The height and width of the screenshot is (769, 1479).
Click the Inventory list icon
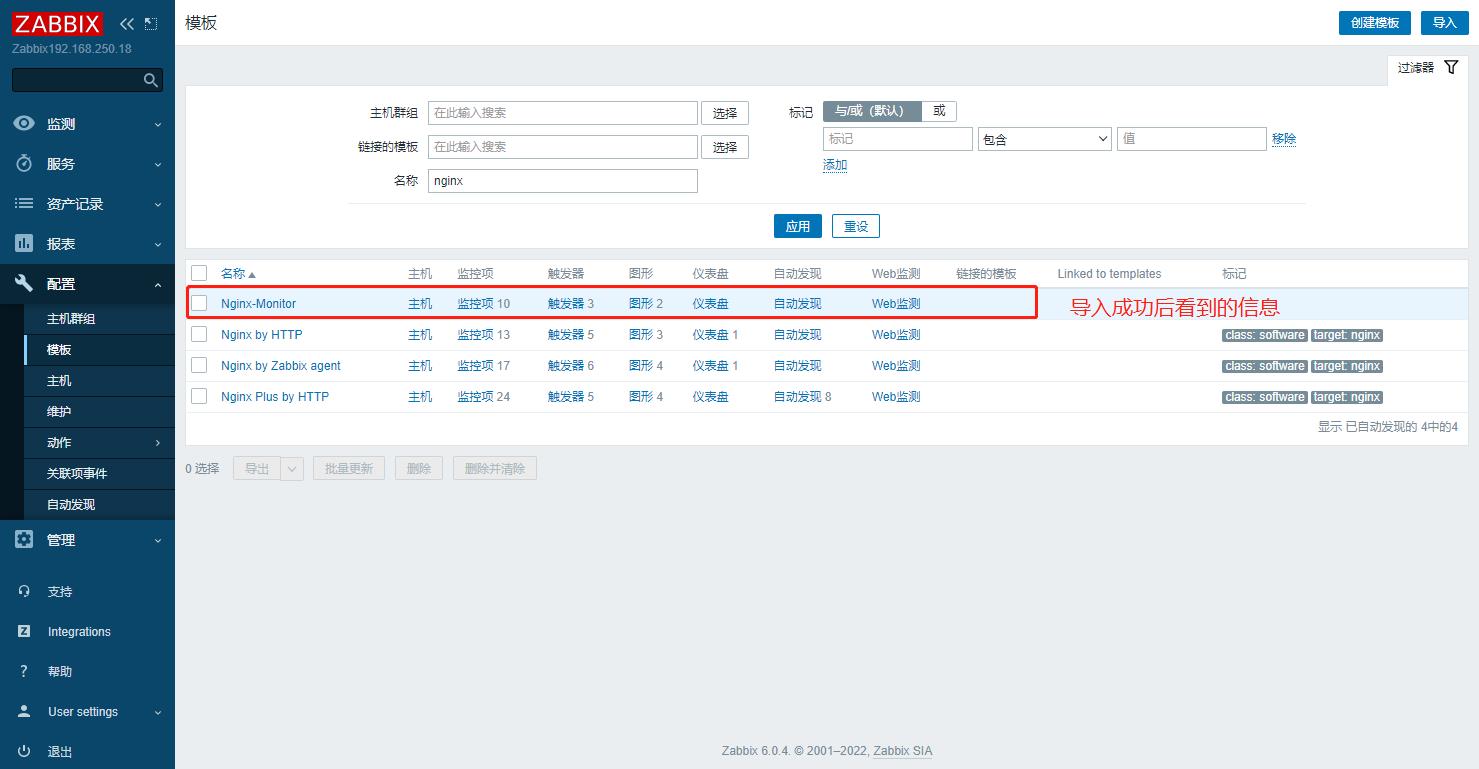[24, 204]
